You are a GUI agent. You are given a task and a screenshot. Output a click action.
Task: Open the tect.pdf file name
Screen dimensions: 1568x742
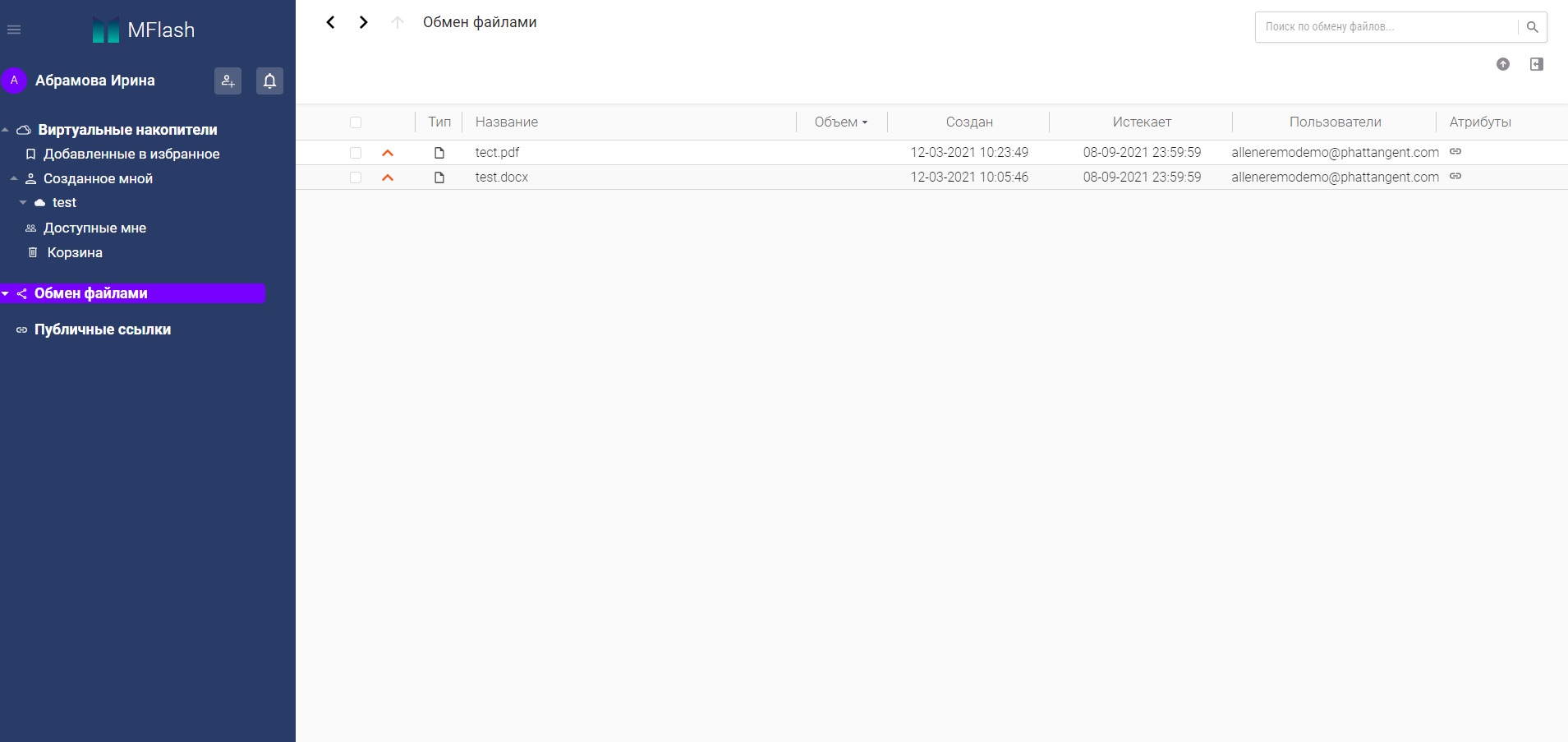[x=497, y=152]
